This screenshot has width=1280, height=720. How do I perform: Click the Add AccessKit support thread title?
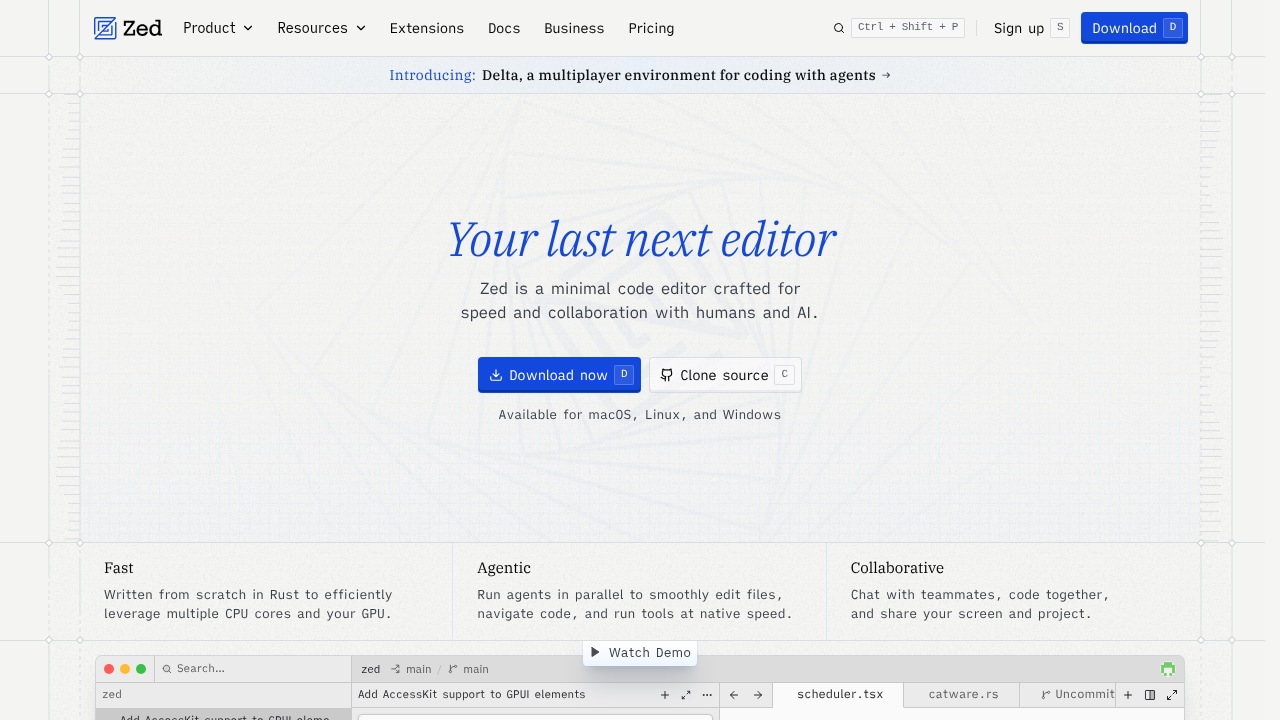(472, 694)
